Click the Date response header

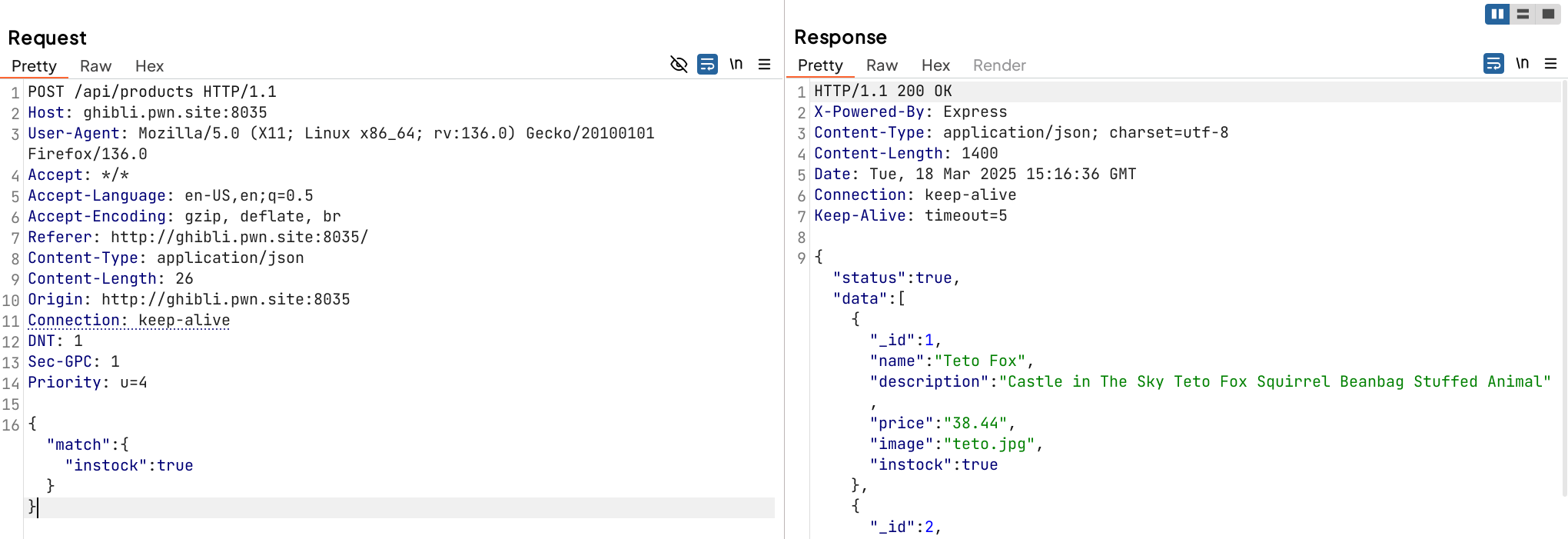(x=975, y=174)
